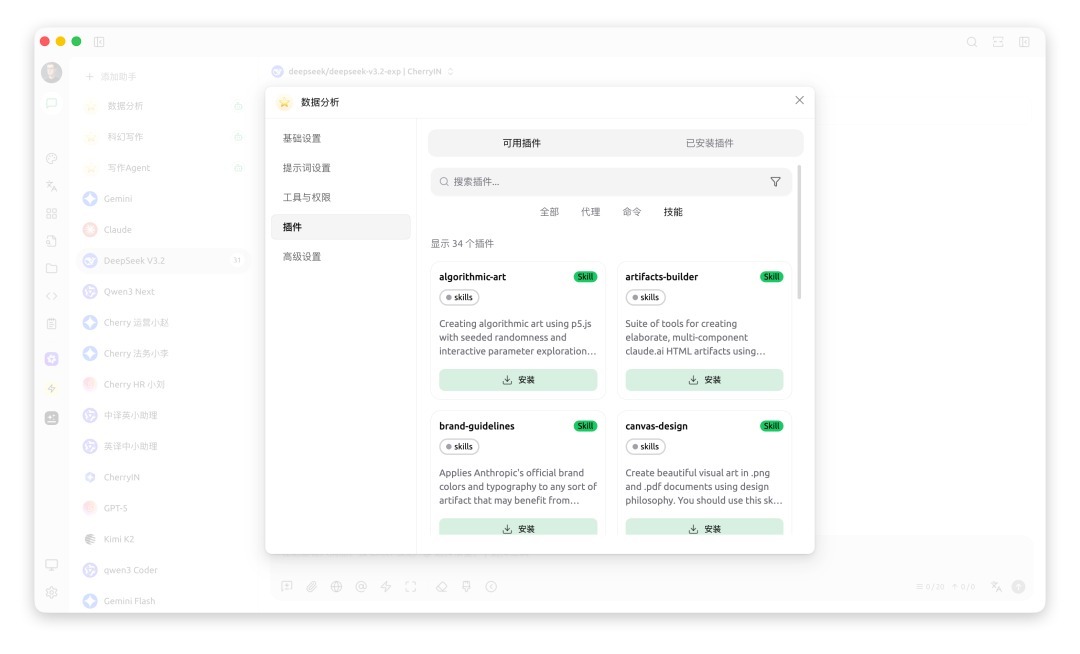This screenshot has width=1080, height=654.
Task: Toggle web search globe icon
Action: point(336,587)
